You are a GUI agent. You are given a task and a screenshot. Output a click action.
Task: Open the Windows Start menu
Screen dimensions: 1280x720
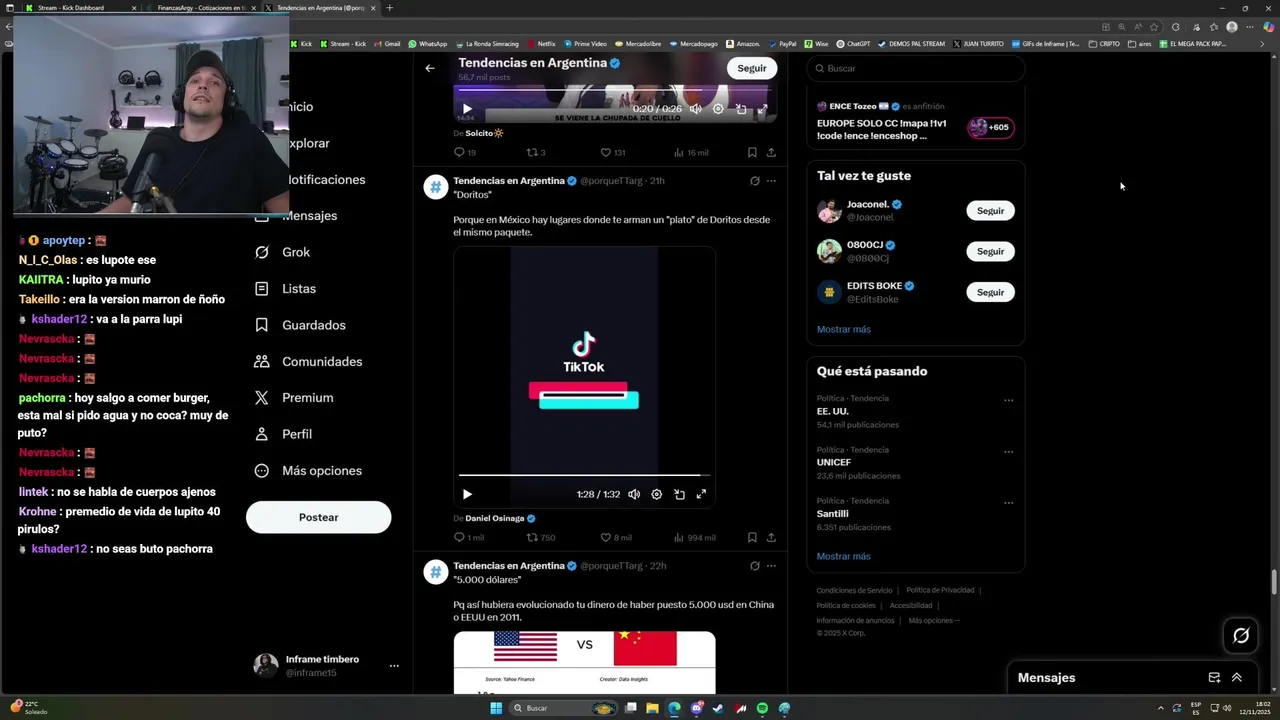496,708
